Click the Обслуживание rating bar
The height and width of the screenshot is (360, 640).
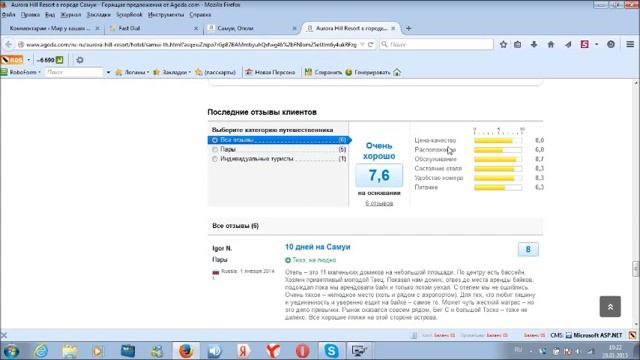498,159
